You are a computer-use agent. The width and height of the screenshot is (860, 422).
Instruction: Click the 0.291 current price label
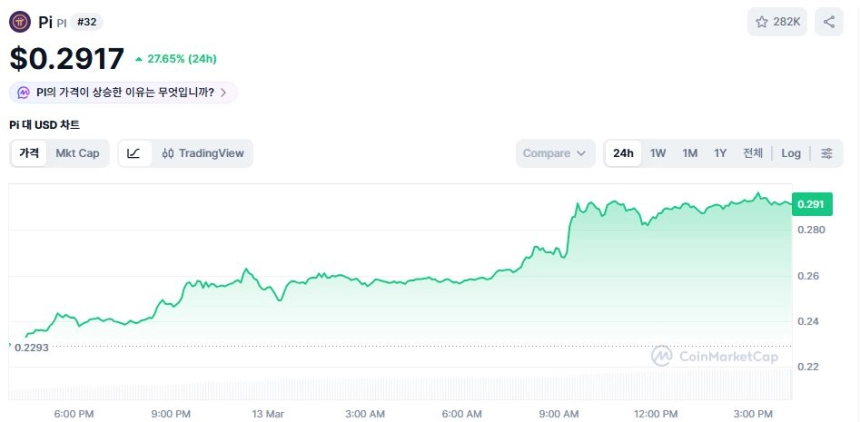pyautogui.click(x=812, y=204)
